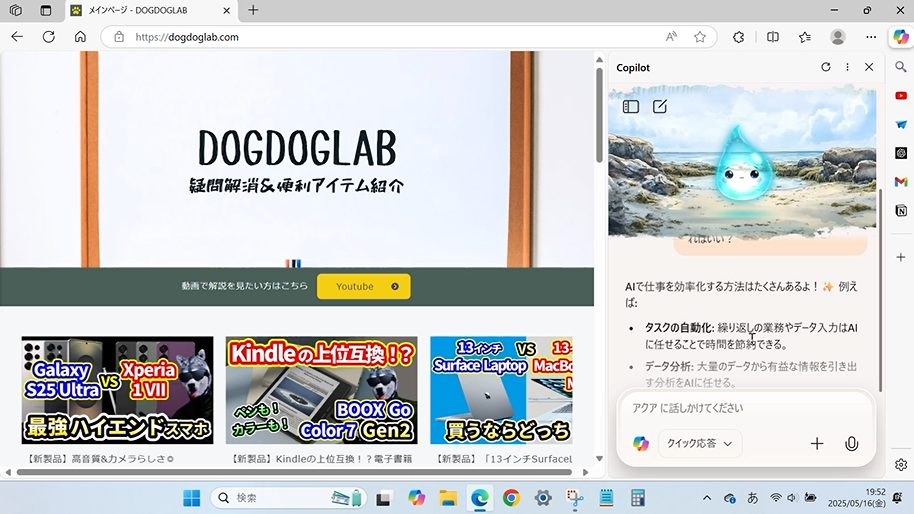Toggle vertical tabs with tab actions button
Viewport: 914px width, 514px height.
[46, 10]
